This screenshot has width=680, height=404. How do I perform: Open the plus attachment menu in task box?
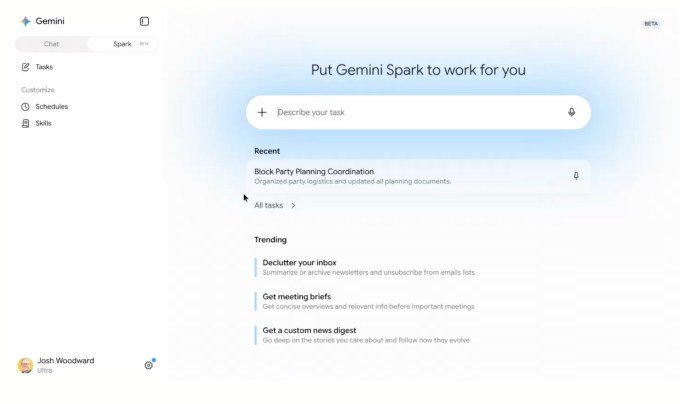click(262, 112)
